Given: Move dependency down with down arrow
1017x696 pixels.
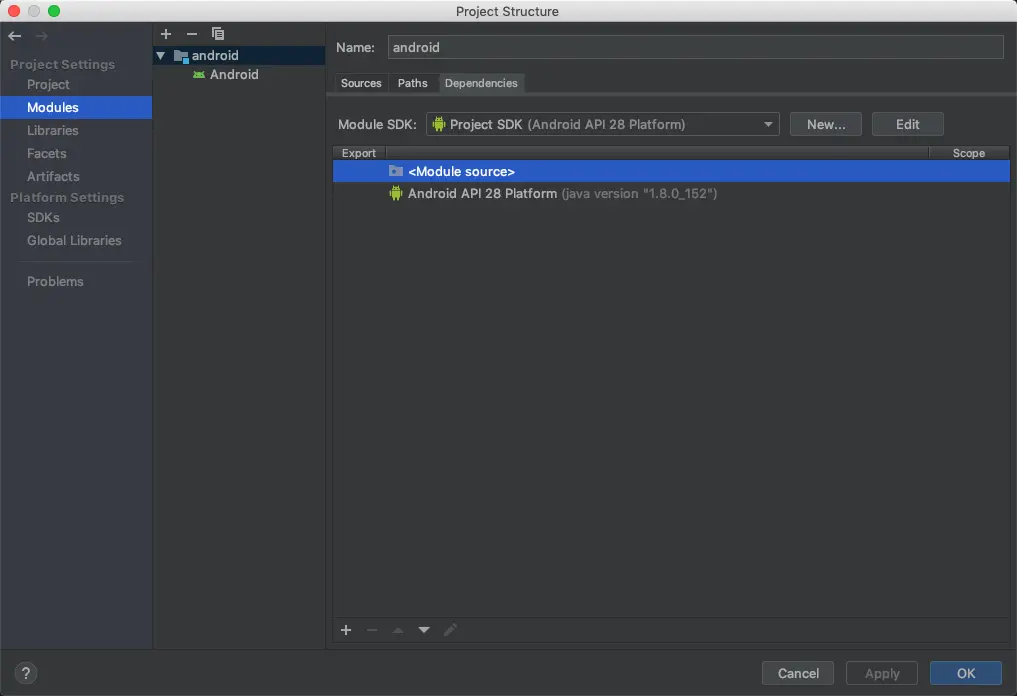Looking at the screenshot, I should click(424, 630).
